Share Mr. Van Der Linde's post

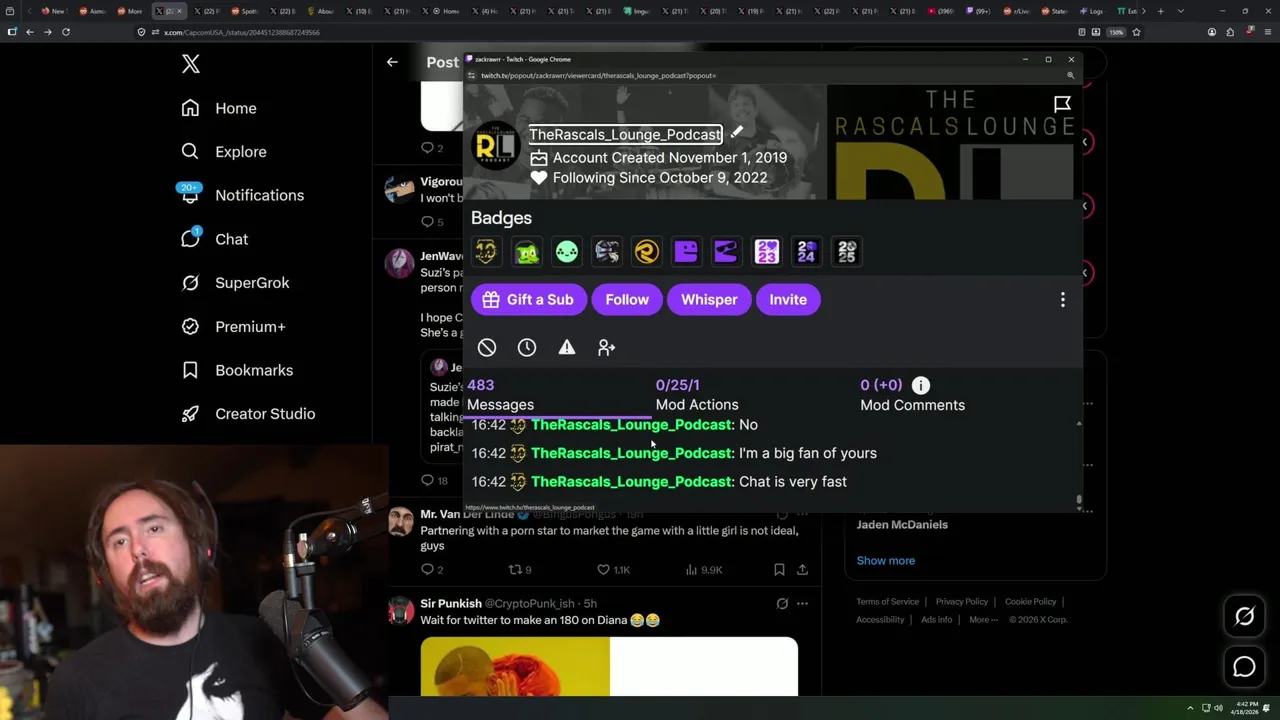click(x=802, y=570)
